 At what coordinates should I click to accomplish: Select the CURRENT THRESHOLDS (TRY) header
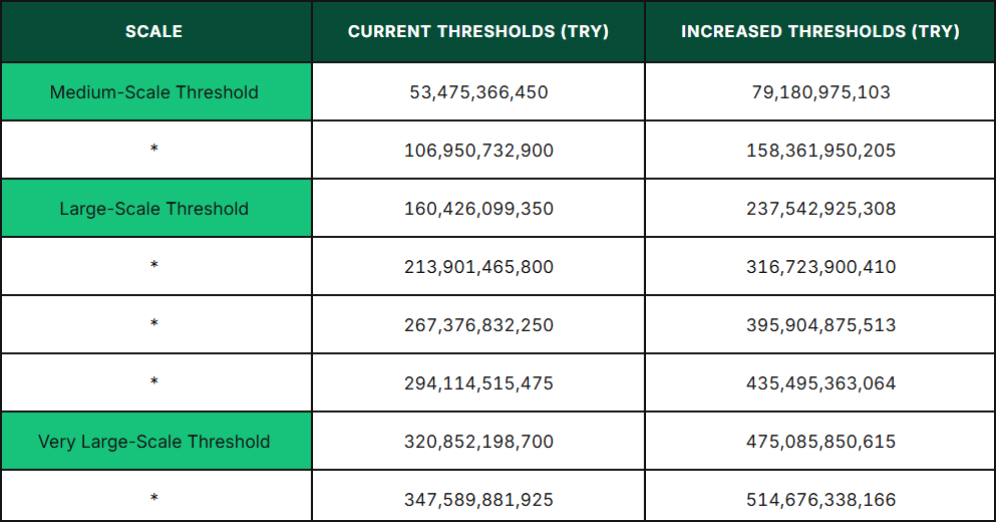pos(478,31)
